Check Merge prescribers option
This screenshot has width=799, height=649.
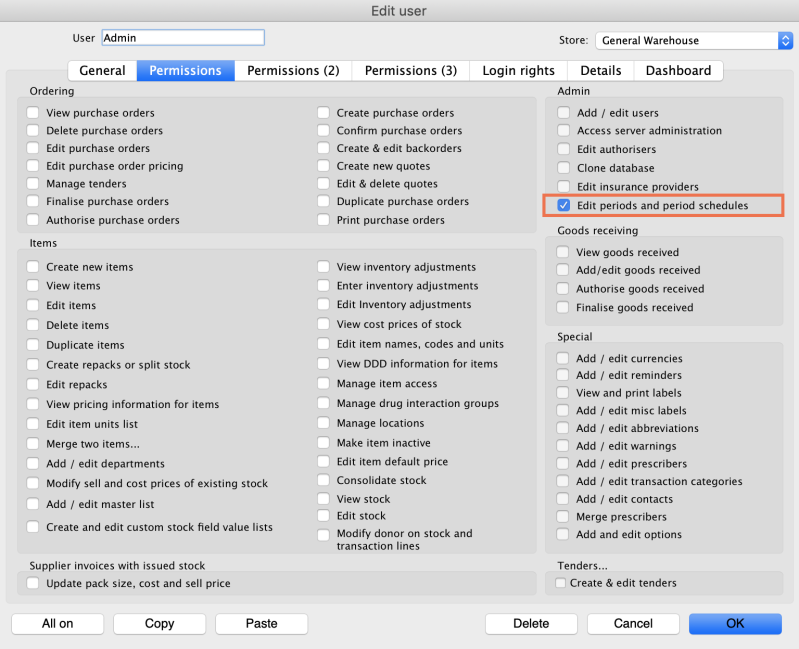[x=563, y=517]
